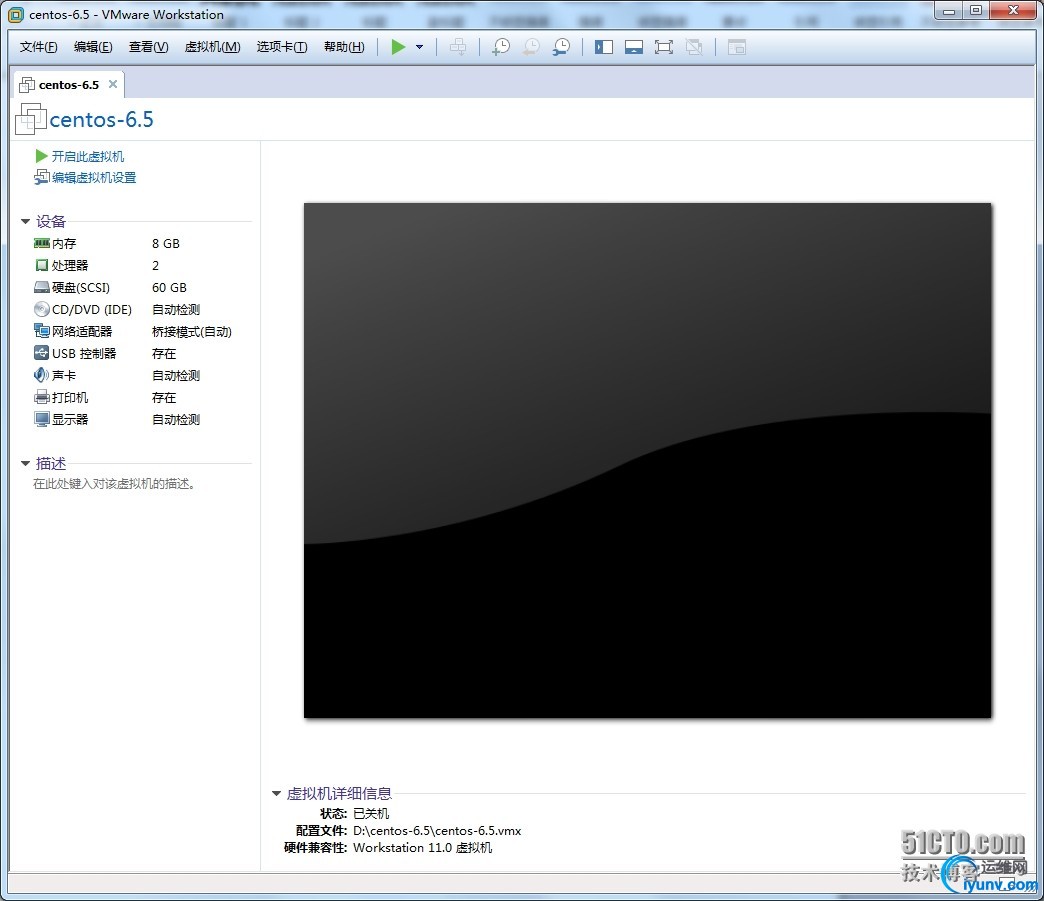1044x901 pixels.
Task: Click the take snapshot toolbar icon
Action: tap(501, 47)
